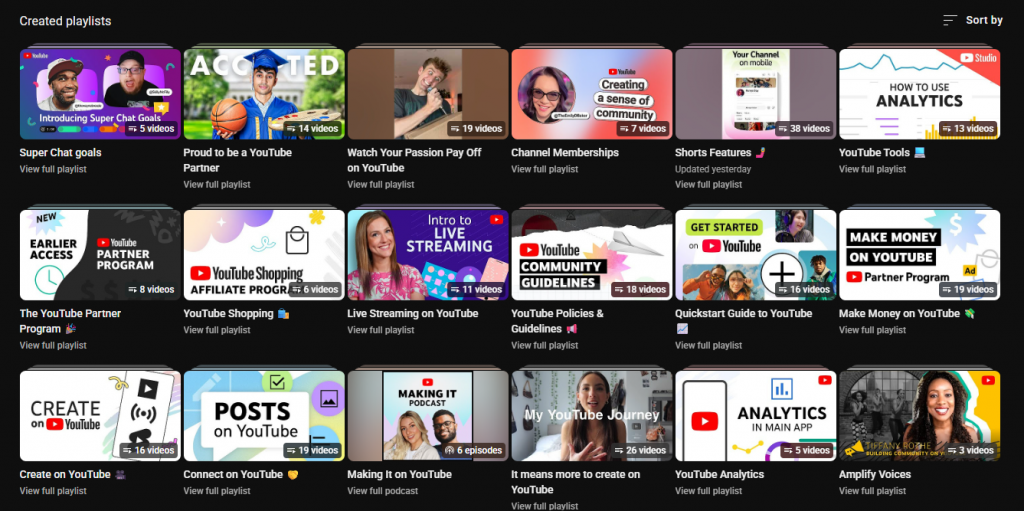Click the Sort by lines icon
Viewport: 1024px width, 511px height.
click(950, 20)
